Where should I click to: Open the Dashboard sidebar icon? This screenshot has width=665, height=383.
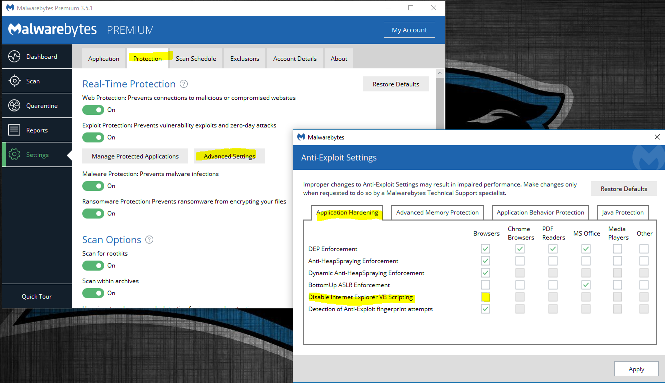pyautogui.click(x=14, y=56)
